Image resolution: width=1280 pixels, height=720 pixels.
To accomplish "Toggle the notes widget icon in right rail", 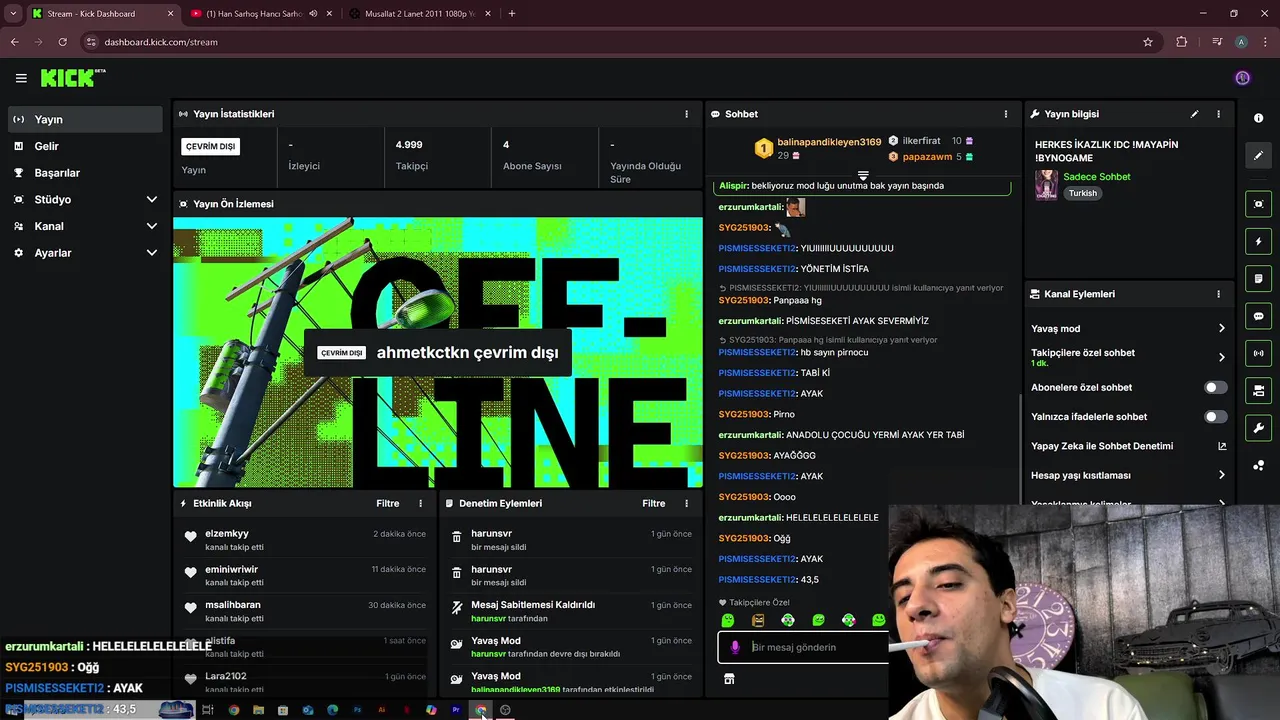I will [x=1258, y=278].
